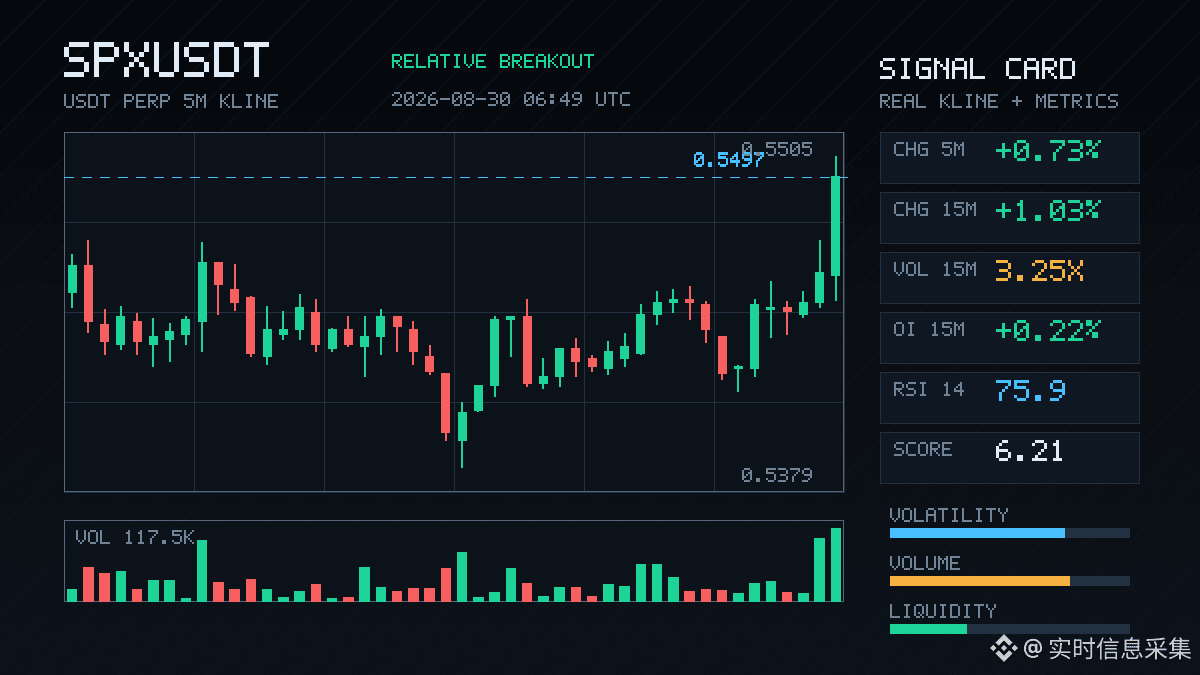
Task: Click the VOLUME orange progress bar
Action: pos(1010,581)
